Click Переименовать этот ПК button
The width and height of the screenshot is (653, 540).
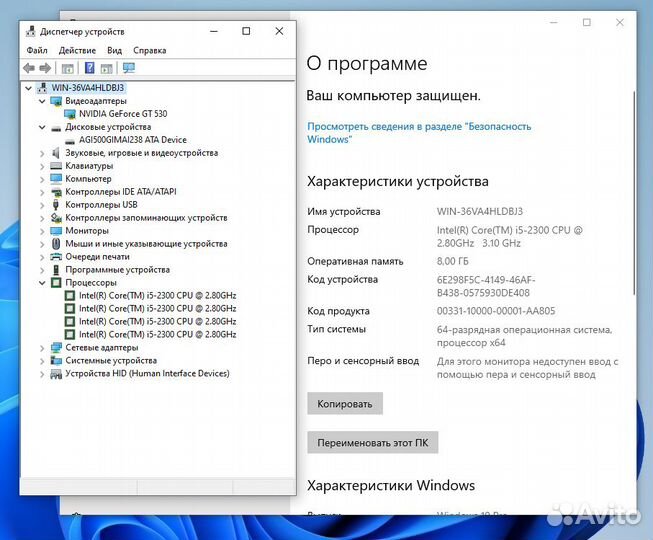pyautogui.click(x=373, y=443)
